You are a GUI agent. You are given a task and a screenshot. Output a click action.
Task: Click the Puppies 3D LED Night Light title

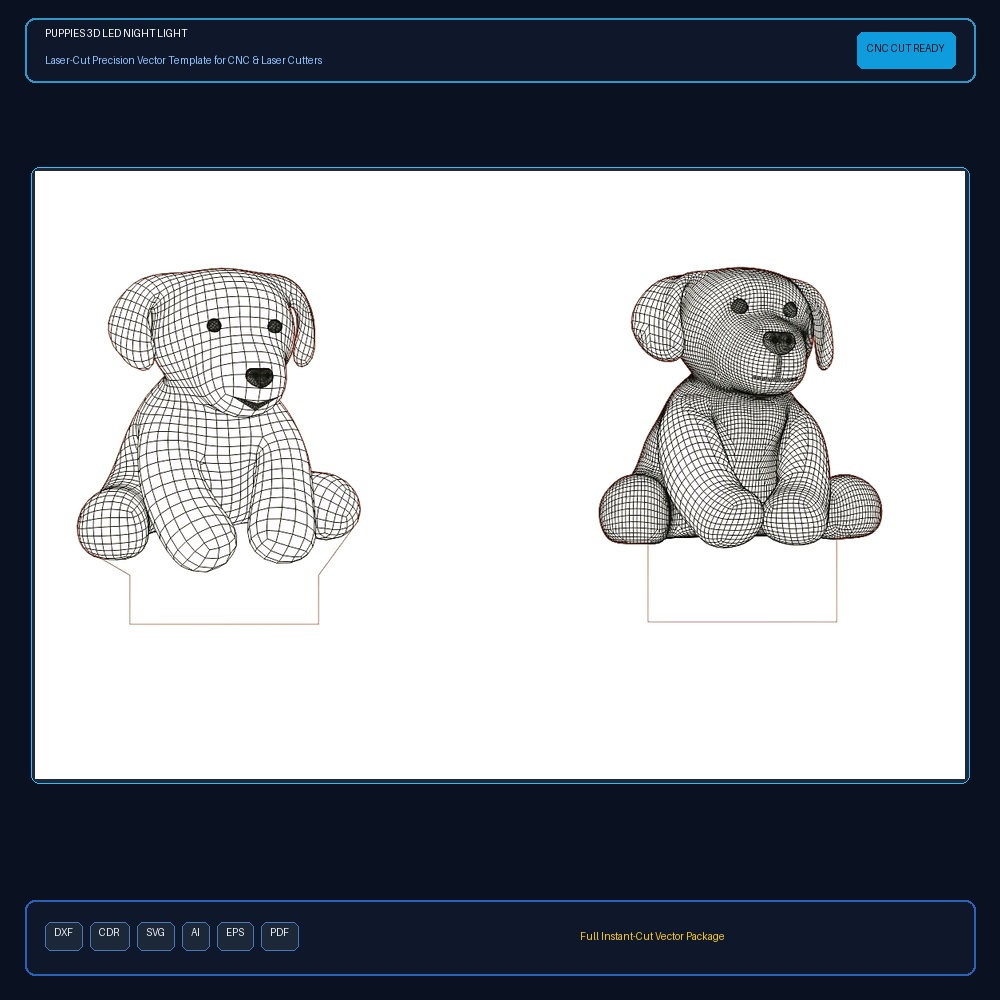[x=116, y=33]
